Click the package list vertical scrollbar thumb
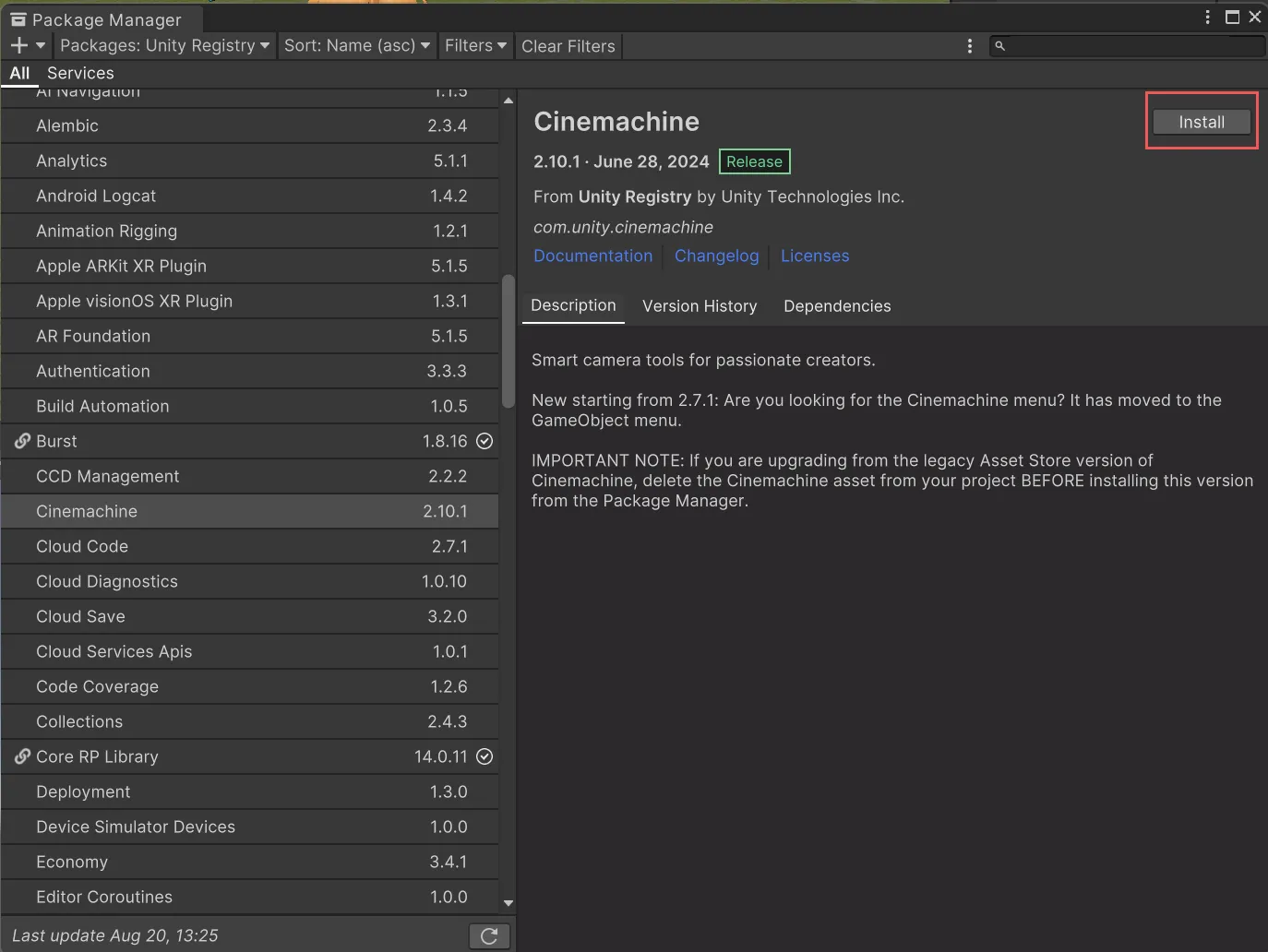Image resolution: width=1268 pixels, height=952 pixels. [x=508, y=341]
